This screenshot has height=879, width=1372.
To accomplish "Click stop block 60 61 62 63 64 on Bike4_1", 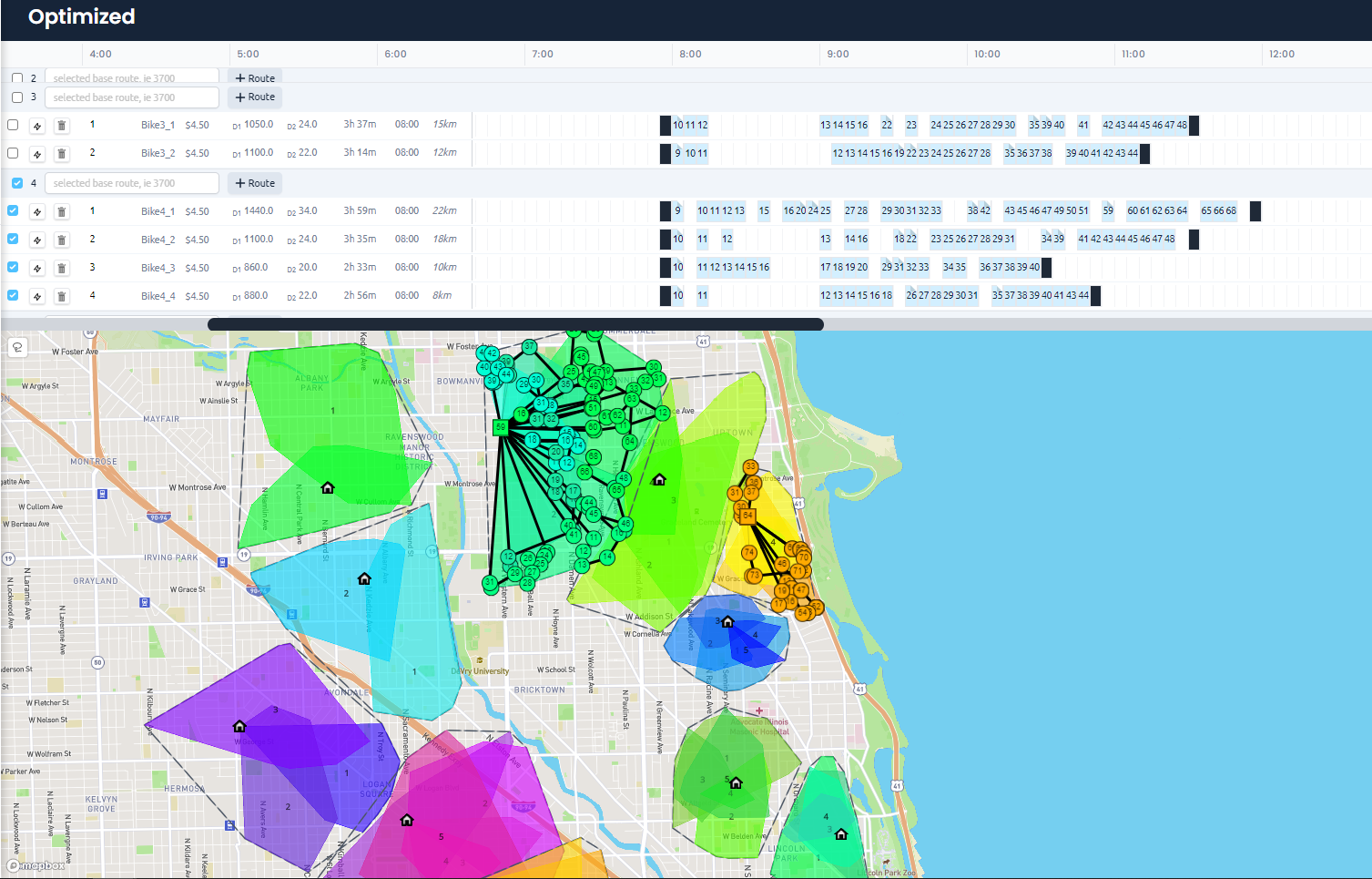I will [x=1157, y=211].
